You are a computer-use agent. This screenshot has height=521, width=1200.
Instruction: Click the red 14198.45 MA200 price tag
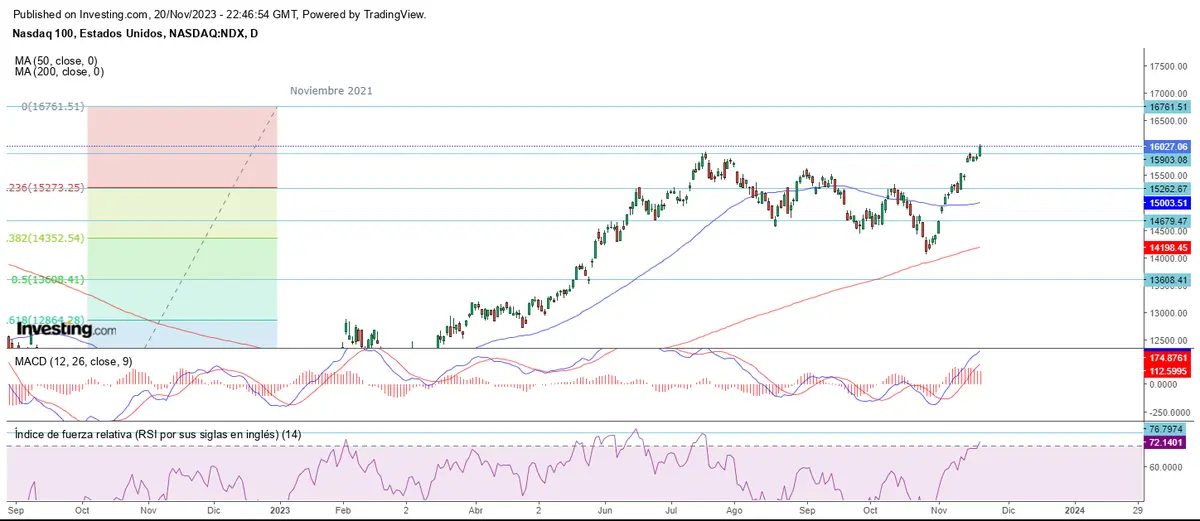(1168, 247)
